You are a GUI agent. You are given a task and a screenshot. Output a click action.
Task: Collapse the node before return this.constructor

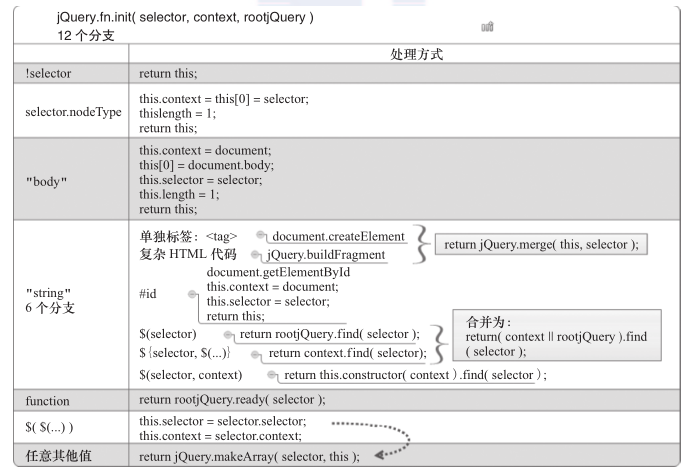(x=271, y=374)
